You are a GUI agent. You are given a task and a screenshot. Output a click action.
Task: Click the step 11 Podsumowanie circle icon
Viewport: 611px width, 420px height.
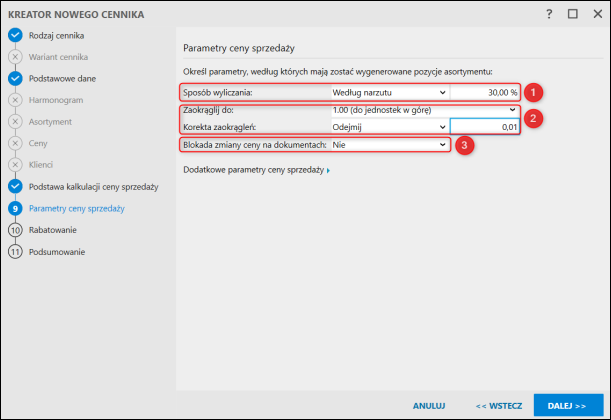(x=15, y=252)
